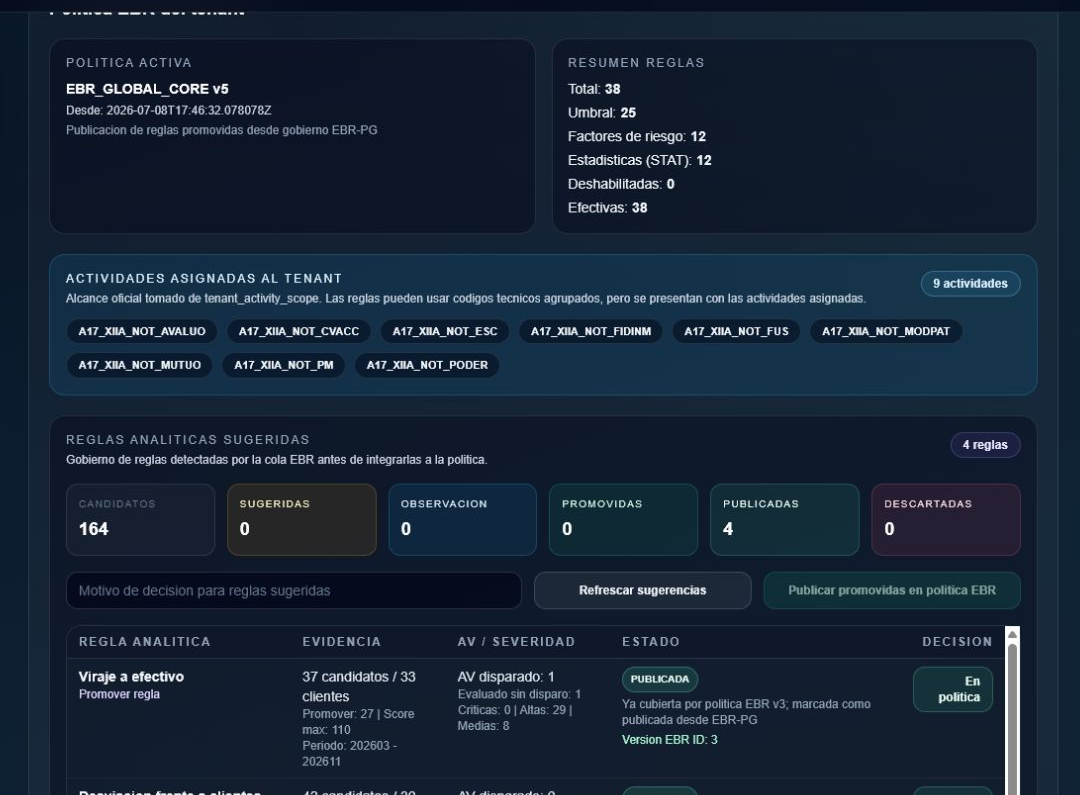Click the Periodo: 202603 - 202611 text
Image resolution: width=1080 pixels, height=795 pixels.
pyautogui.click(x=349, y=754)
